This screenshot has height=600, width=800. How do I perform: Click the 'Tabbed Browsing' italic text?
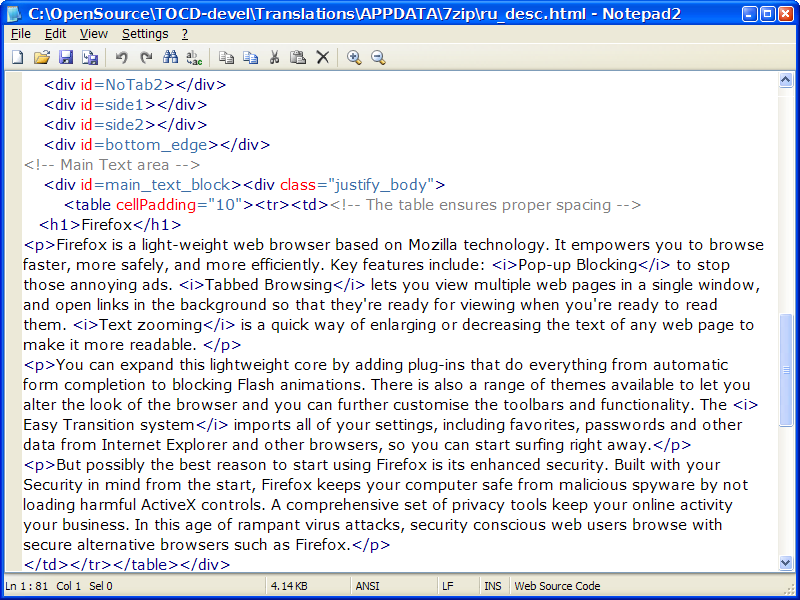click(x=268, y=285)
